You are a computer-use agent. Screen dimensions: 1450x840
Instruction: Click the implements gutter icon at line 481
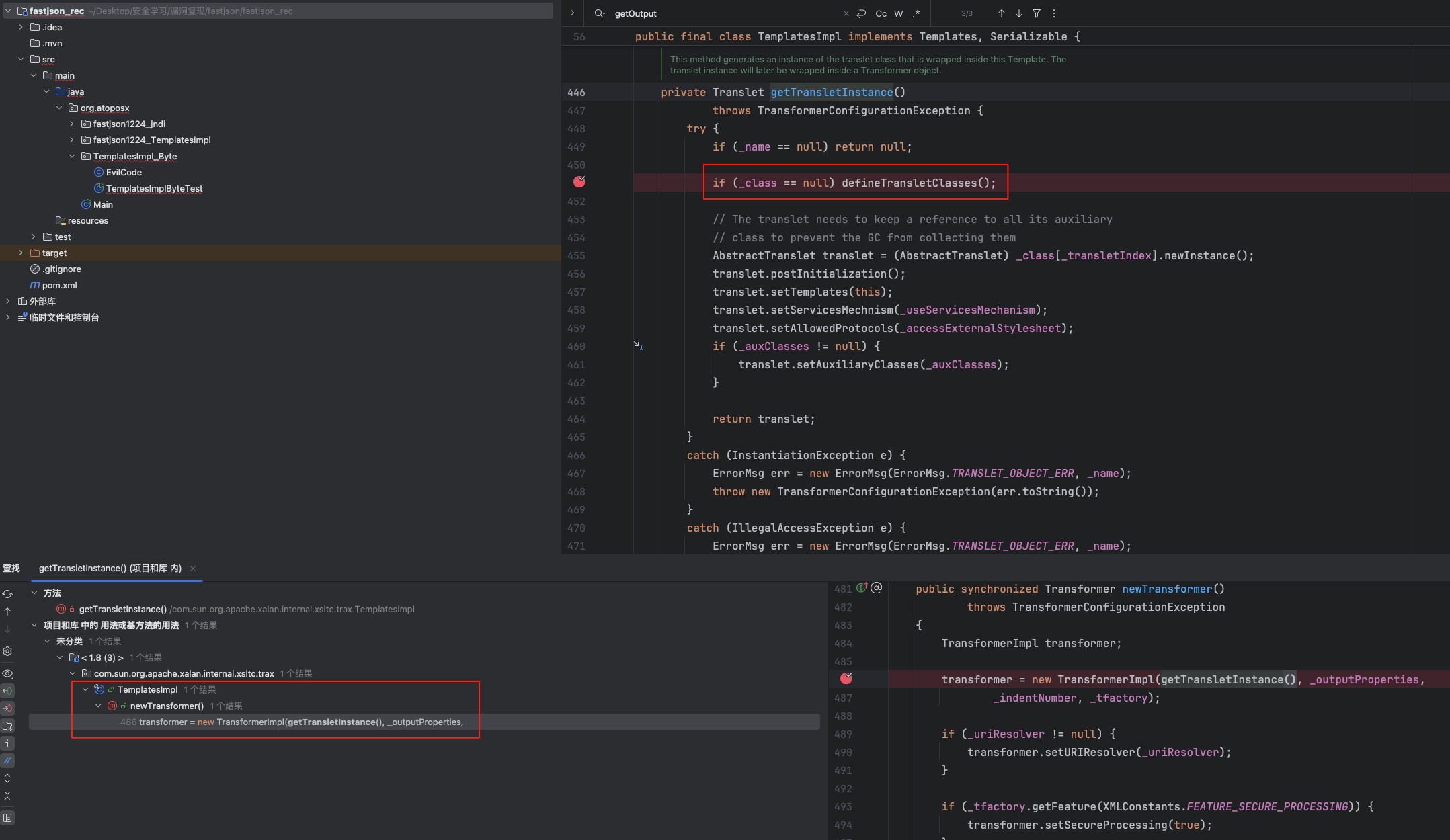(861, 588)
